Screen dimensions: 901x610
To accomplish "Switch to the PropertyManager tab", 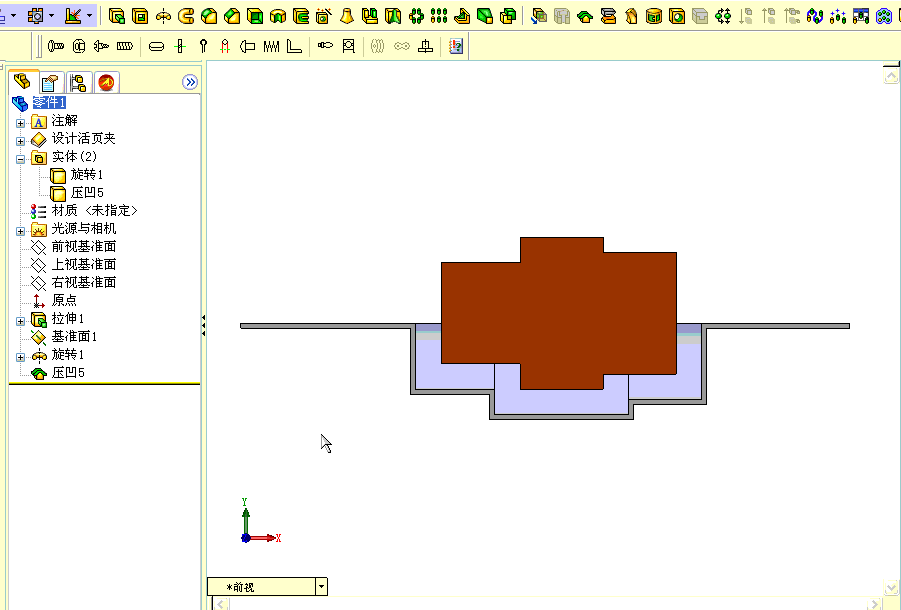I will 51,83.
